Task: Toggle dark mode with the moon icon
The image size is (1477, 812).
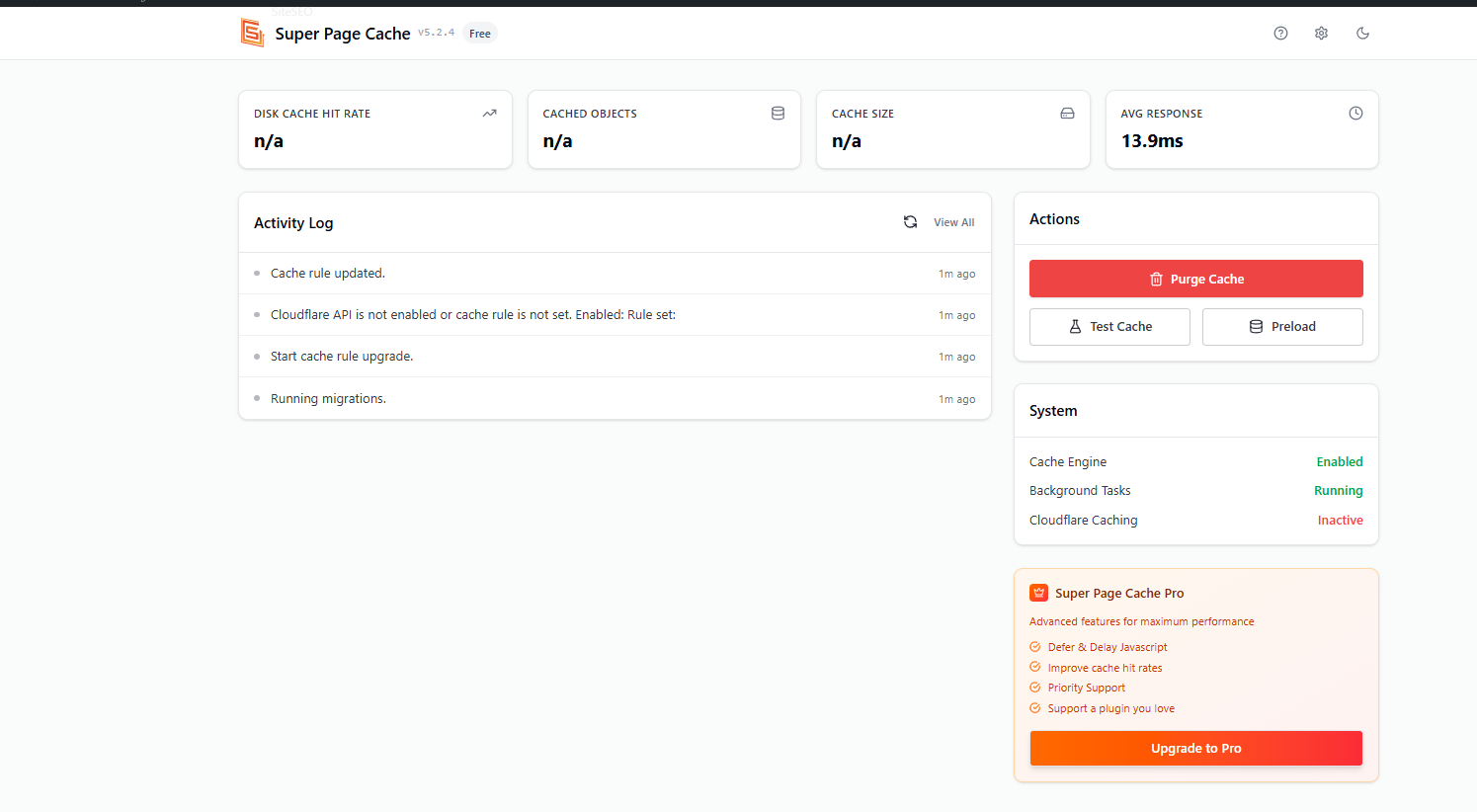Action: [1362, 34]
